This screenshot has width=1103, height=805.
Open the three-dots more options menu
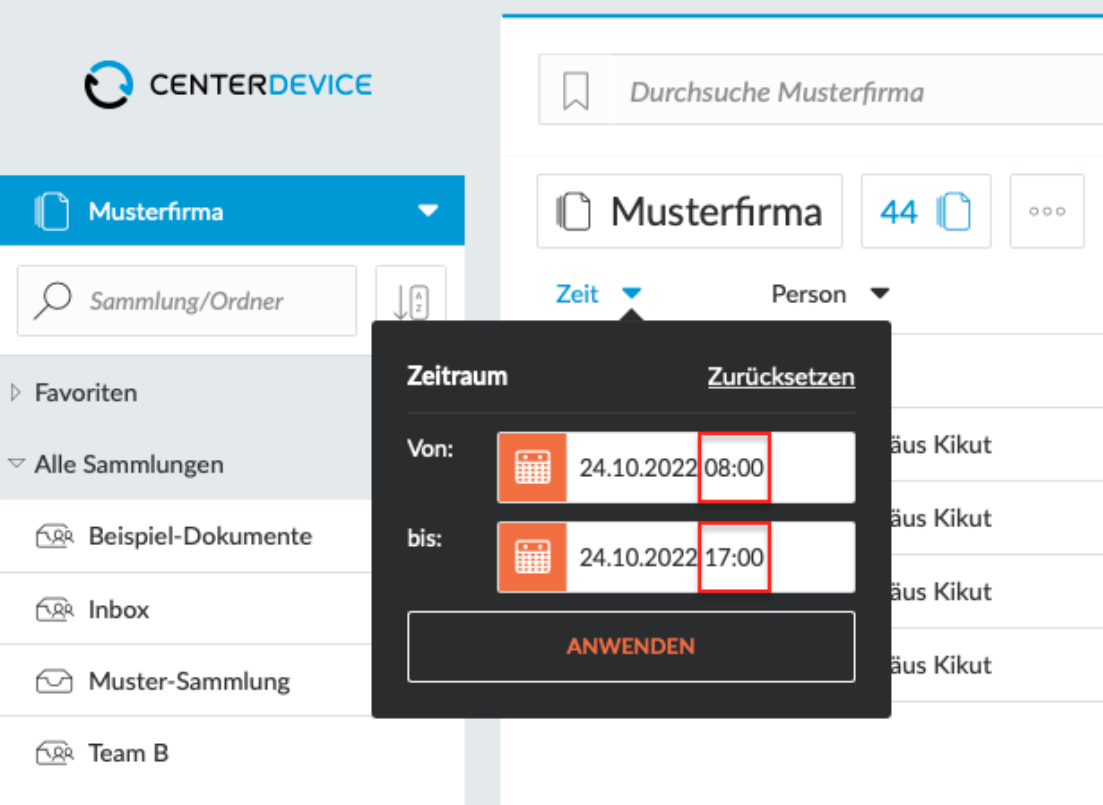pos(1047,211)
